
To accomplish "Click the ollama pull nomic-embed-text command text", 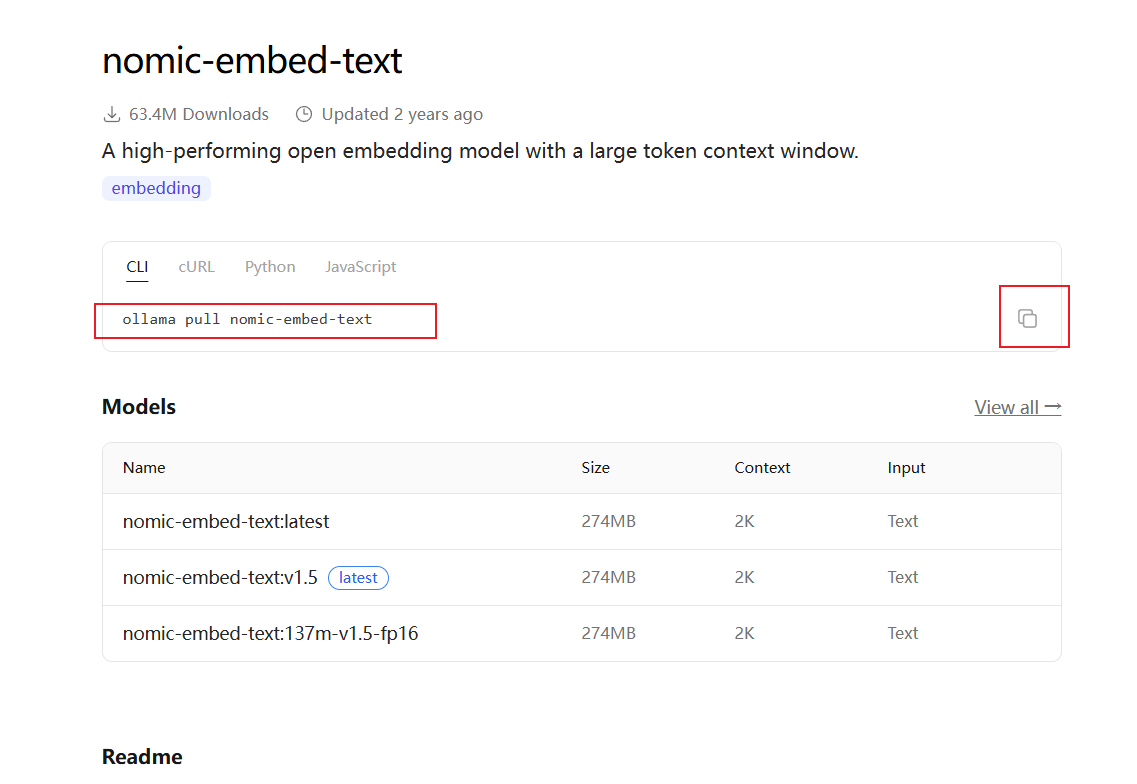I will pos(247,320).
